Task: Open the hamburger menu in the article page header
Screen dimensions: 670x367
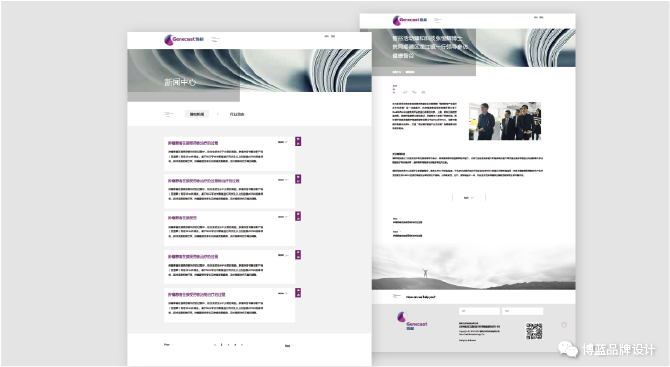Action: (438, 20)
